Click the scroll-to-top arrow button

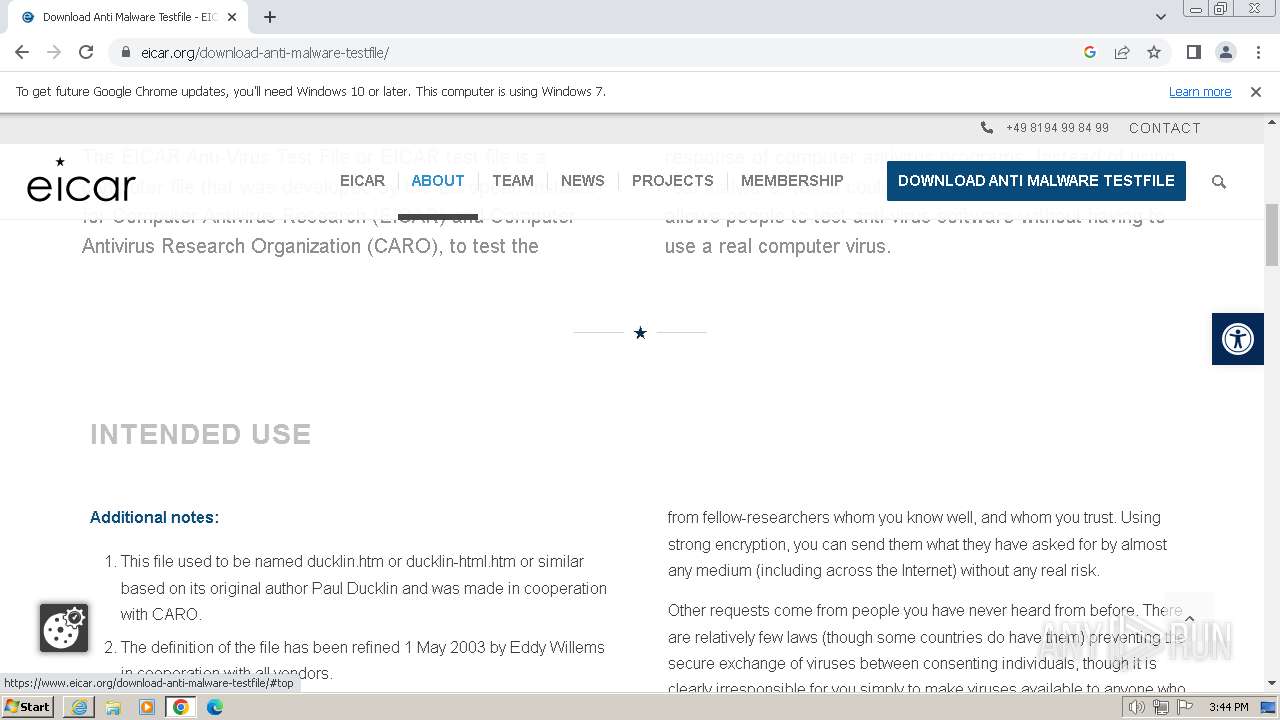coord(1189,619)
